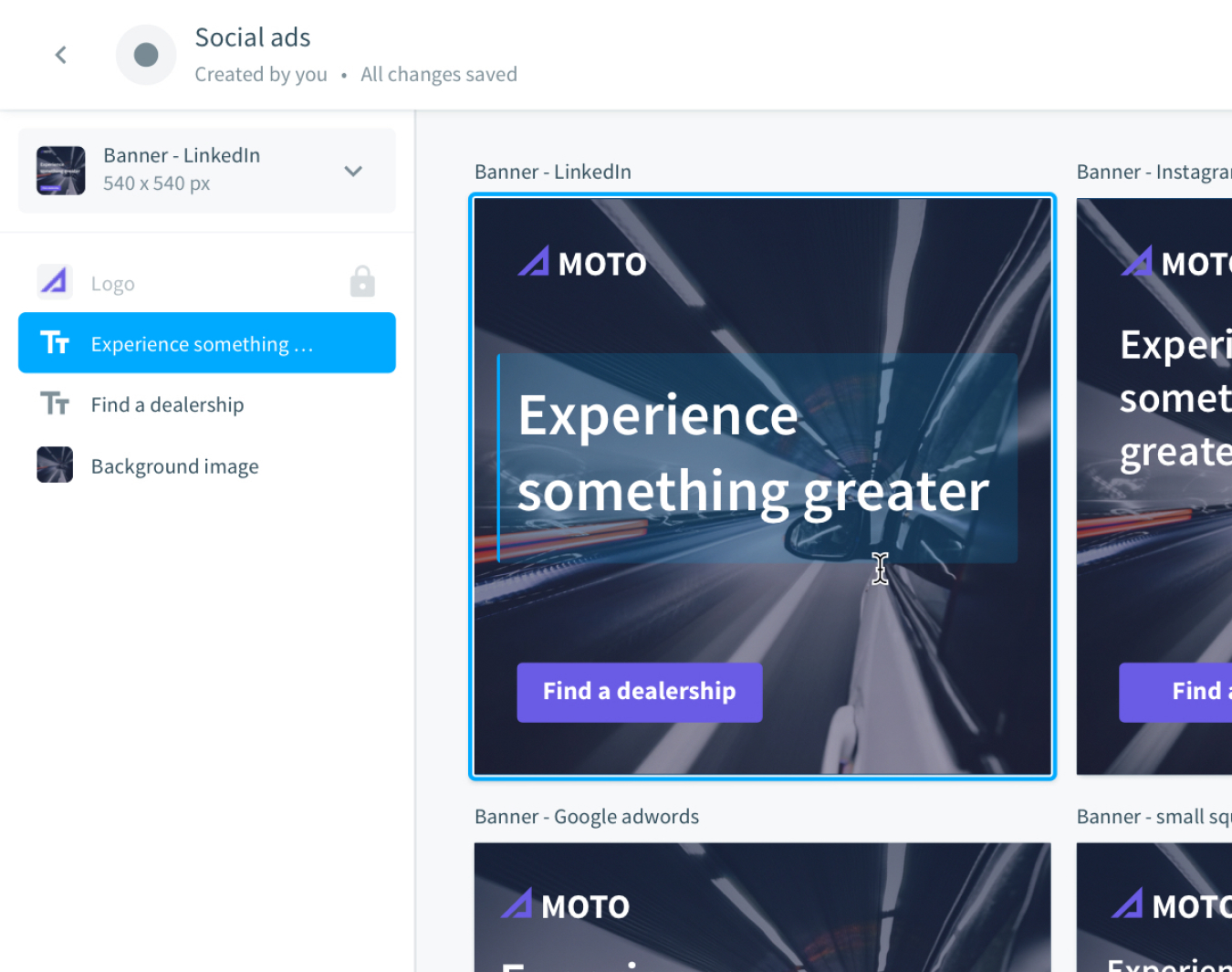Go back using the left arrow
This screenshot has width=1232, height=972.
[61, 55]
